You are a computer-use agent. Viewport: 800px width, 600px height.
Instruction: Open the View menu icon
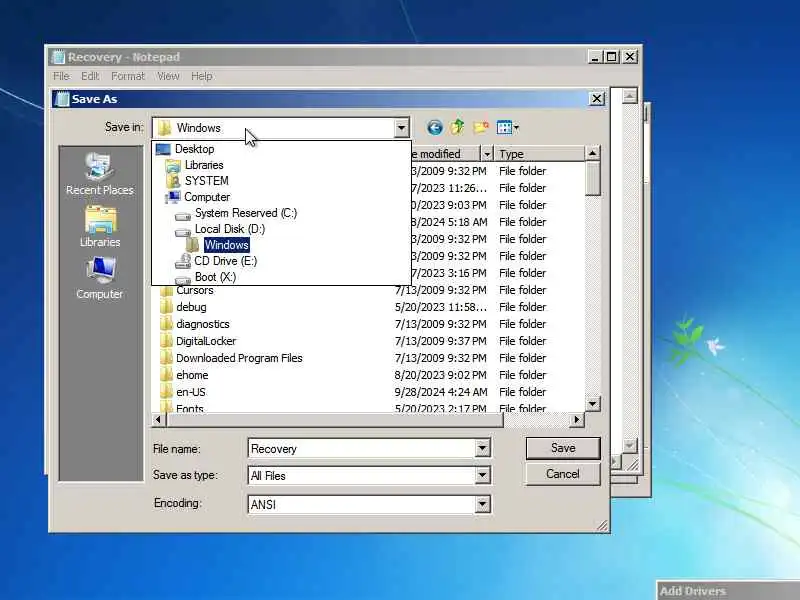[508, 127]
